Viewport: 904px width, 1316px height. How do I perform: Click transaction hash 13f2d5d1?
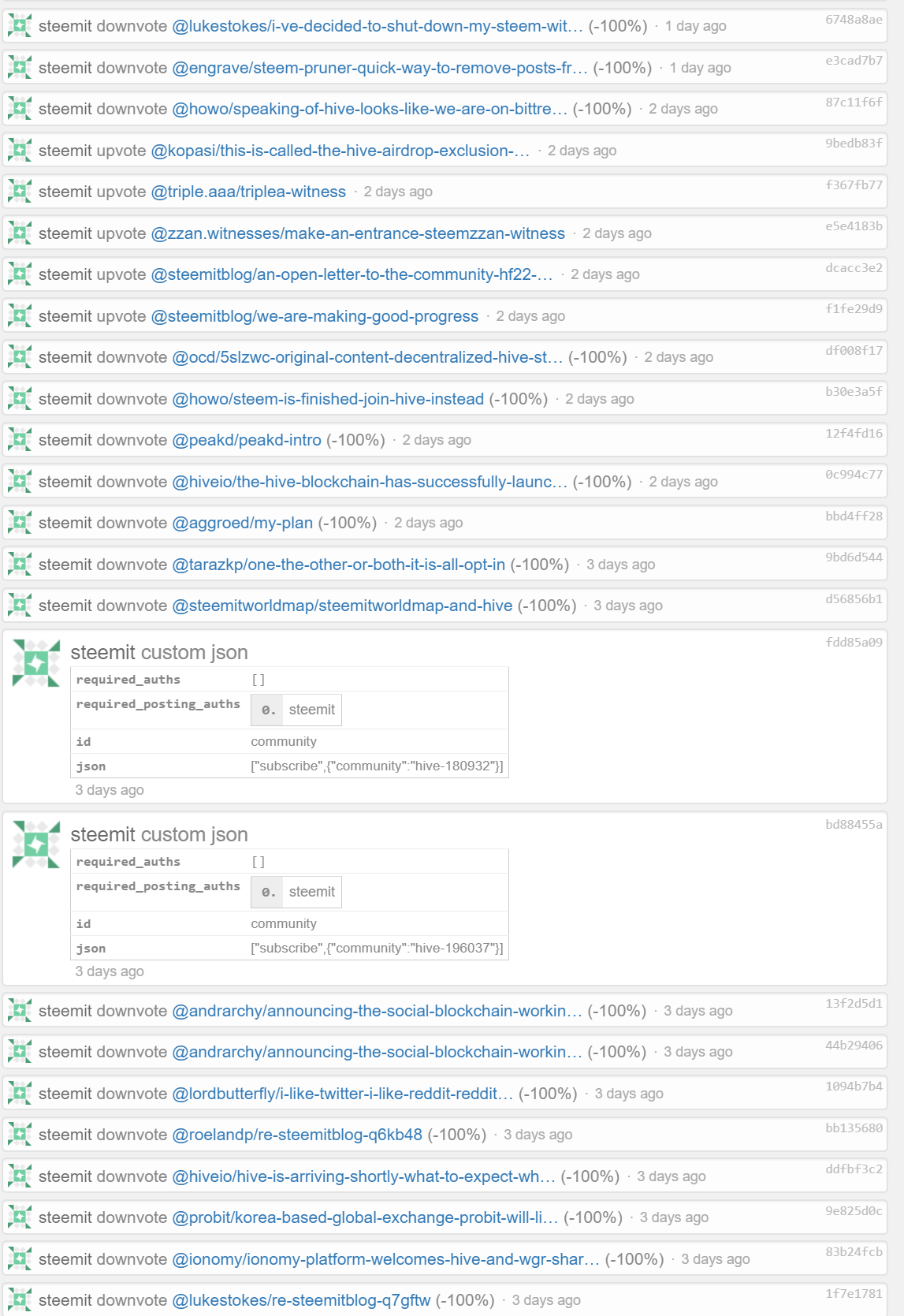854,1004
